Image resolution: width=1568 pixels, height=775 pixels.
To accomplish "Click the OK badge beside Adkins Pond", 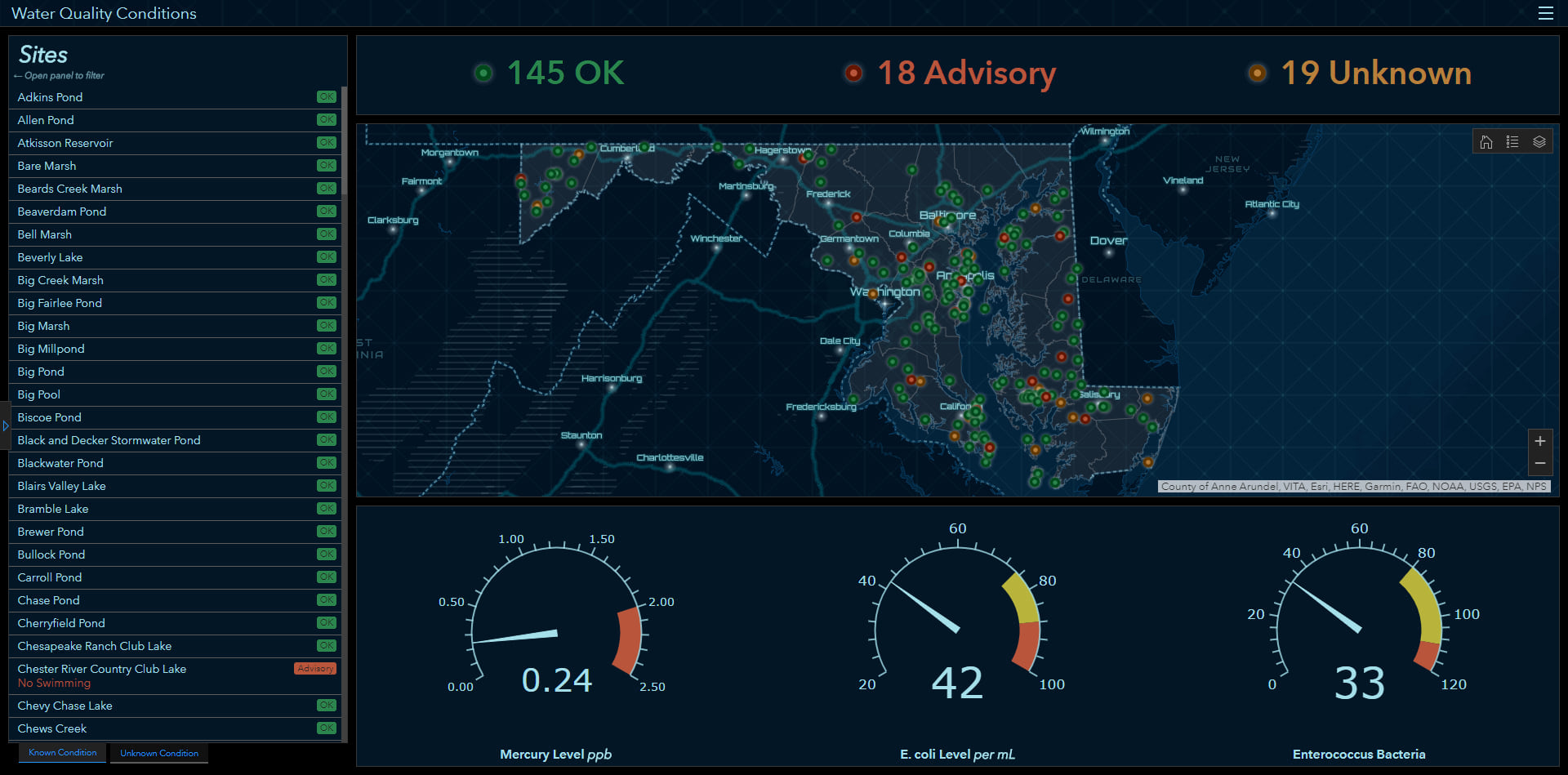I will [x=326, y=96].
